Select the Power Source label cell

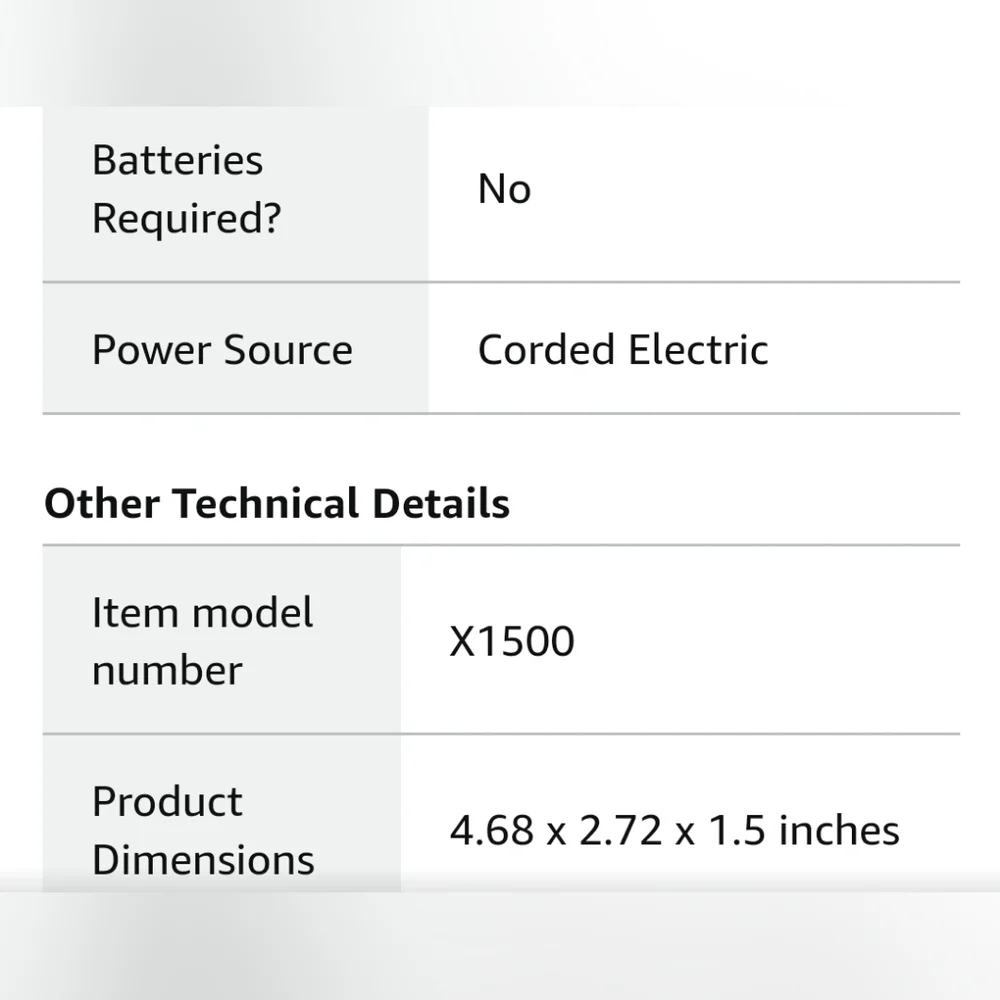click(x=235, y=348)
